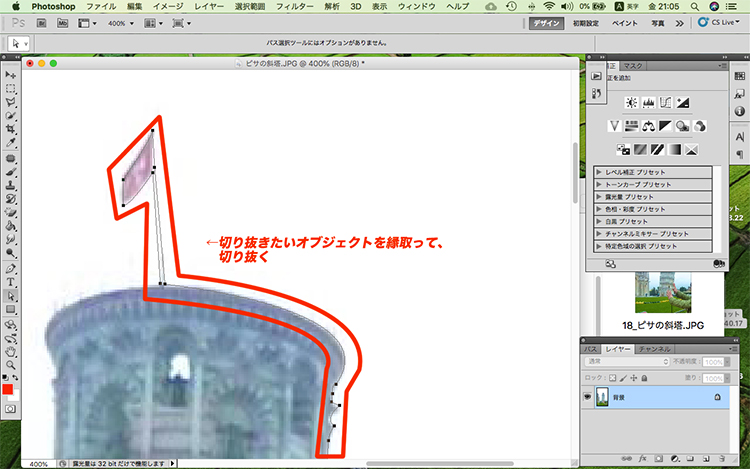Select the Quick Selection tool
Image resolution: width=750 pixels, height=469 pixels.
pos(11,116)
